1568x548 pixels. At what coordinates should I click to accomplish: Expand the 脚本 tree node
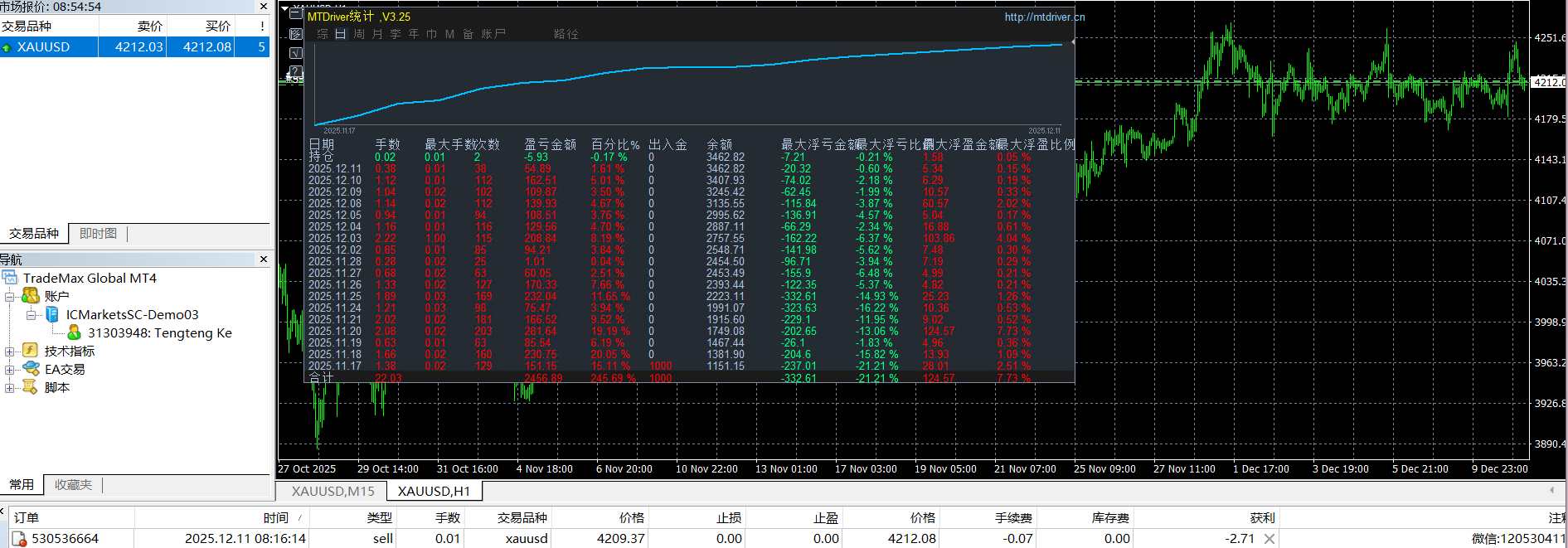pyautogui.click(x=10, y=388)
